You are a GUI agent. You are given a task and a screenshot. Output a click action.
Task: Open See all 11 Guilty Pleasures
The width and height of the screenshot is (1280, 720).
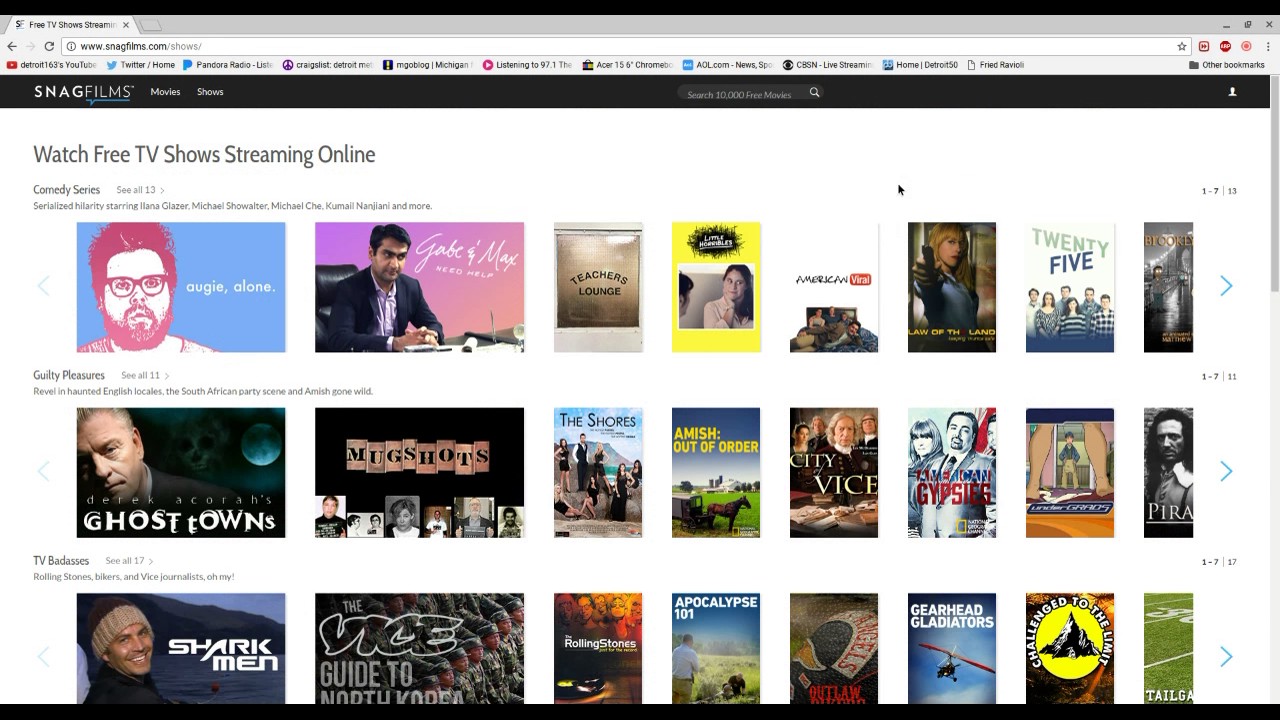point(145,376)
